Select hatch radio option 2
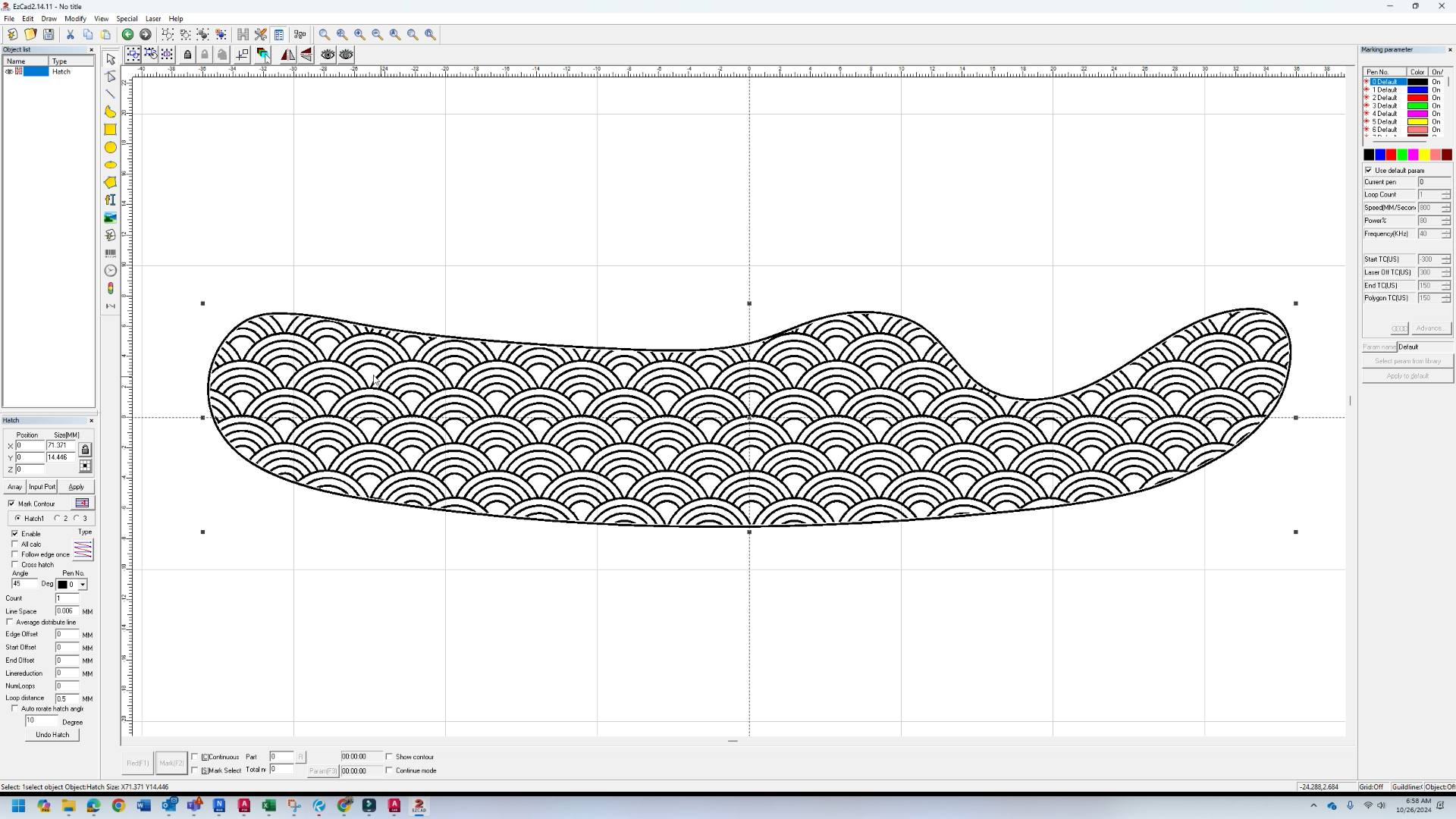 coord(57,519)
